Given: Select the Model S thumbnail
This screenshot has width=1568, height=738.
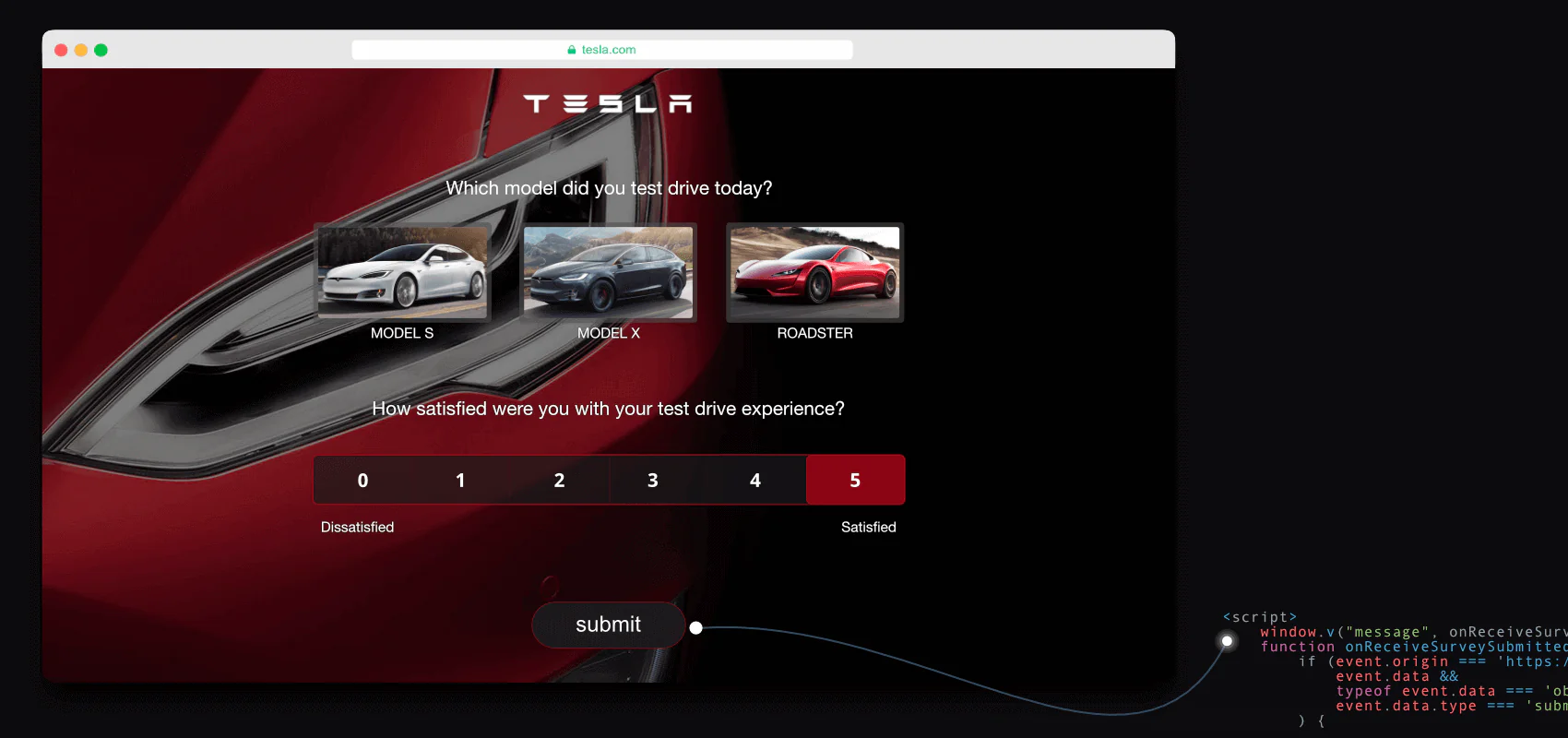Looking at the screenshot, I should click(402, 272).
